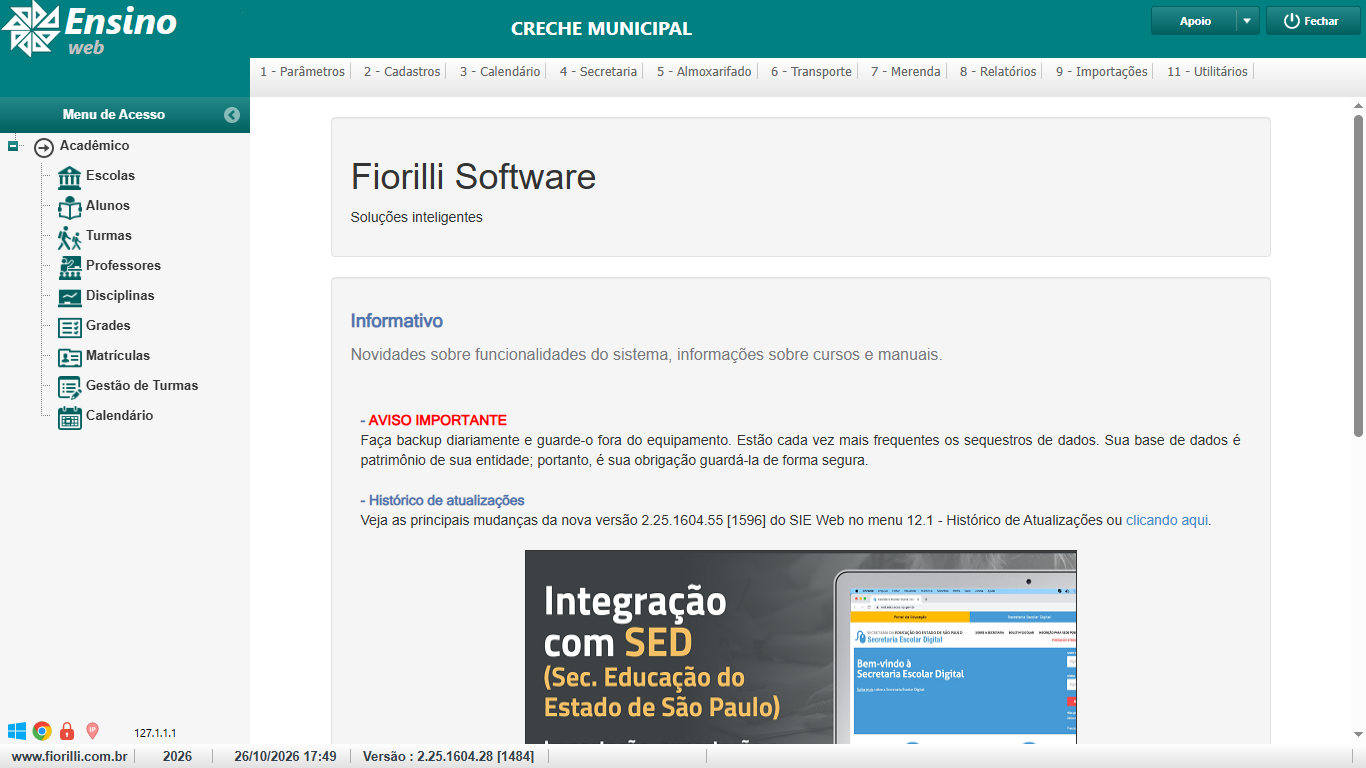1366x768 pixels.
Task: Open the Gestão de Turmas icon
Action: pyautogui.click(x=70, y=387)
